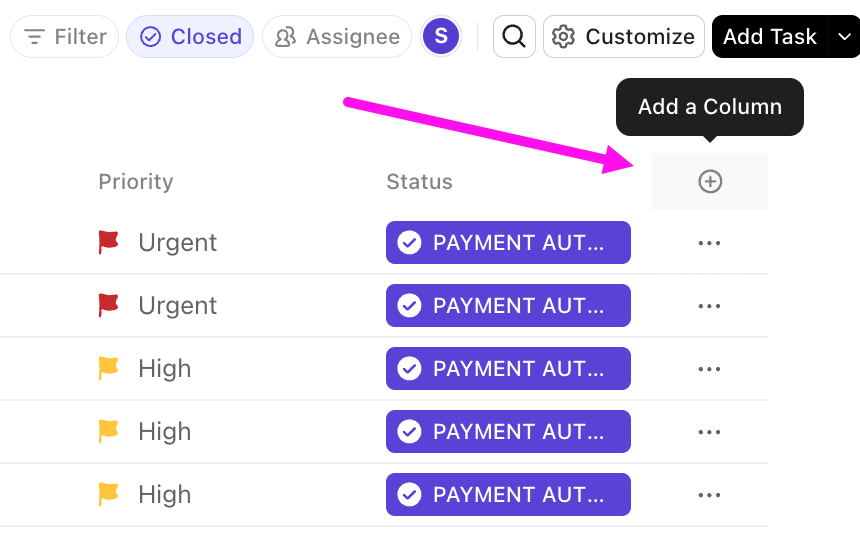Click the search magnifier icon

514,37
